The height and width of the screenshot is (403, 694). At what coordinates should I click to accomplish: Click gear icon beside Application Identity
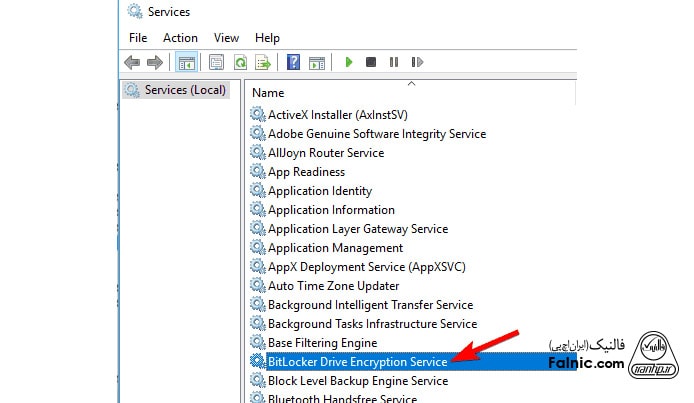pyautogui.click(x=257, y=191)
